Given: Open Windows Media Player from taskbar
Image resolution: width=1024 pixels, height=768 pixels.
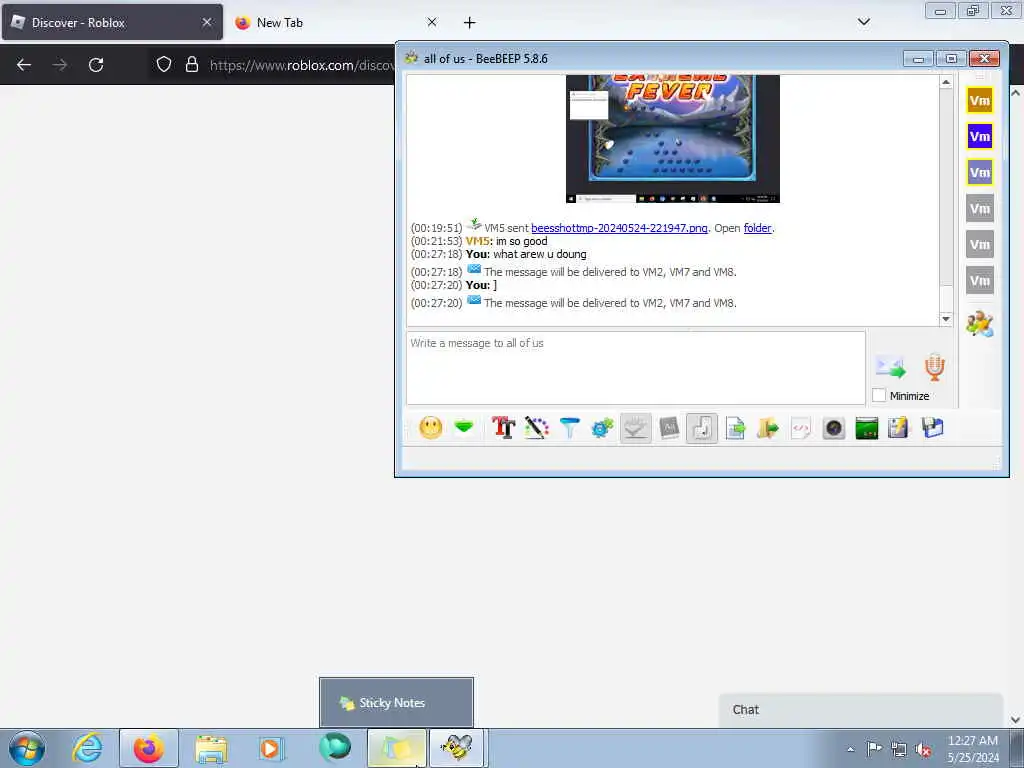Looking at the screenshot, I should pos(270,748).
